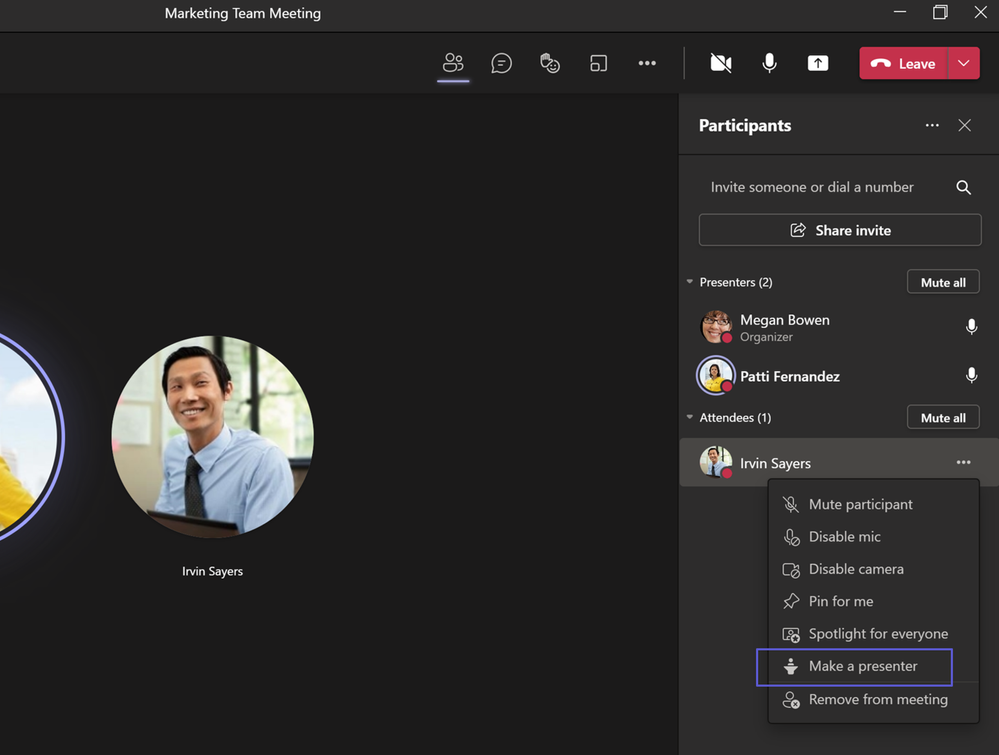Click the Share invite button
This screenshot has width=999, height=755.
840,230
